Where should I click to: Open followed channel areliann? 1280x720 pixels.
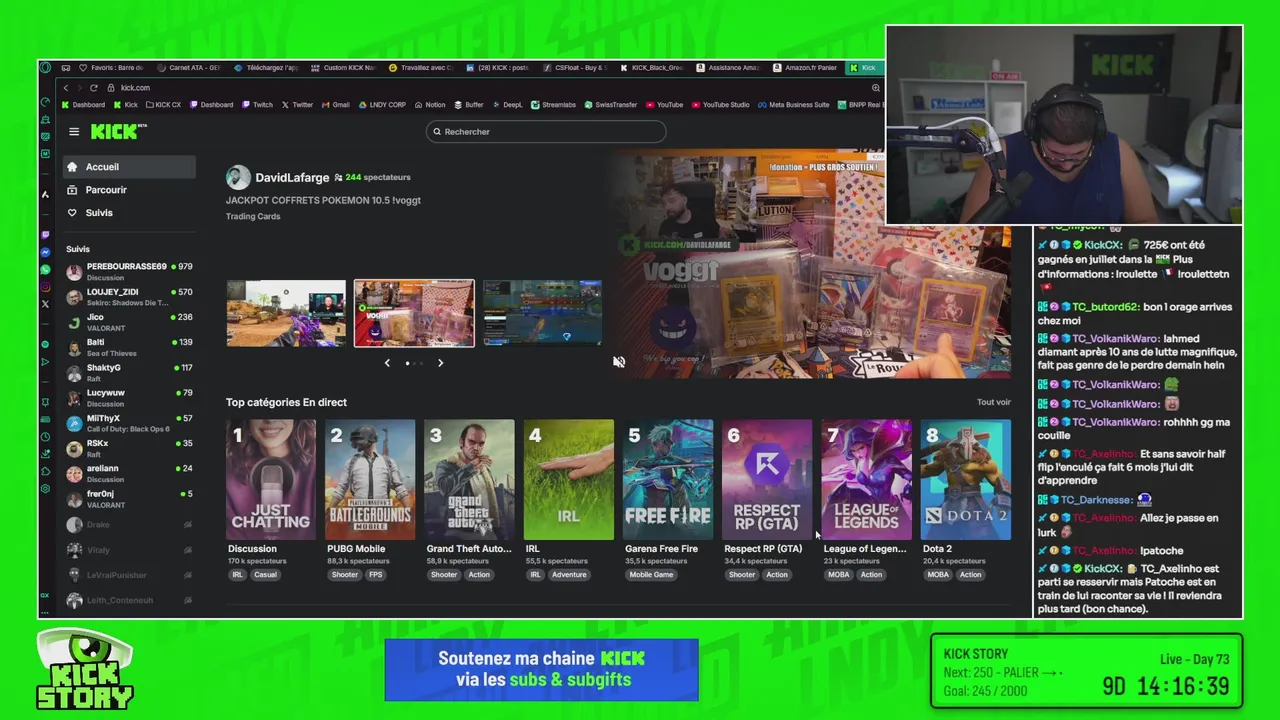tap(128, 473)
